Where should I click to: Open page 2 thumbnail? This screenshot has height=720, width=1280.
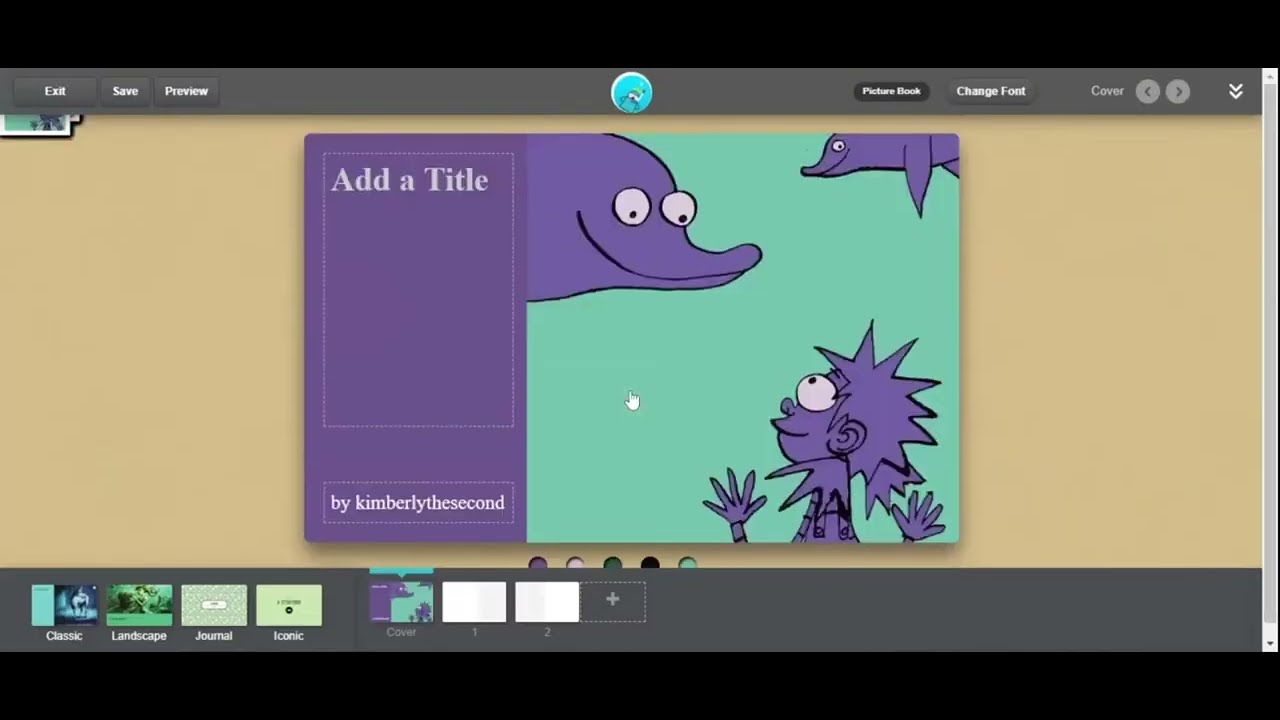pos(547,602)
